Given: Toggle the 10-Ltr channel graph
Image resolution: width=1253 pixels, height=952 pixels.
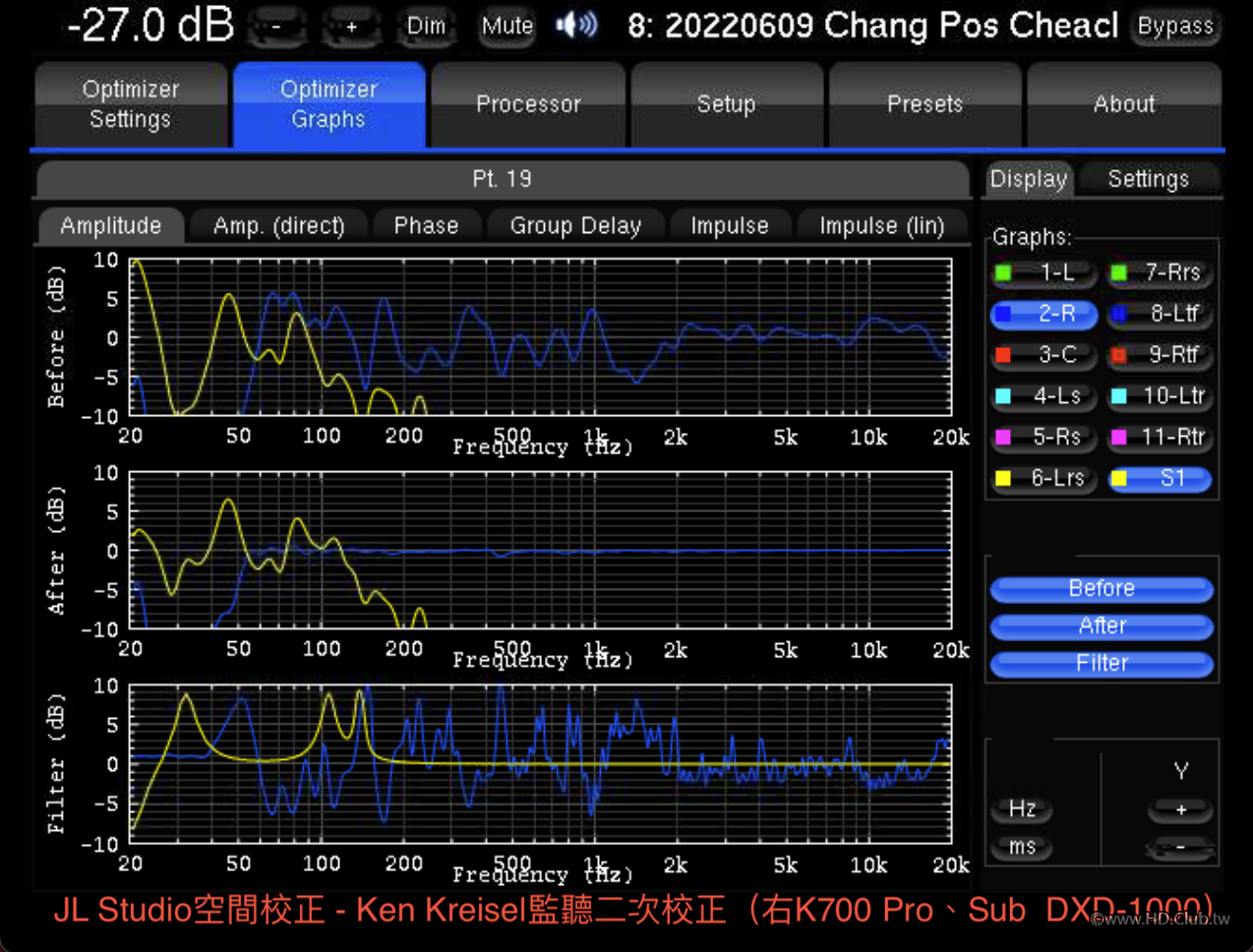Looking at the screenshot, I should pyautogui.click(x=1160, y=396).
